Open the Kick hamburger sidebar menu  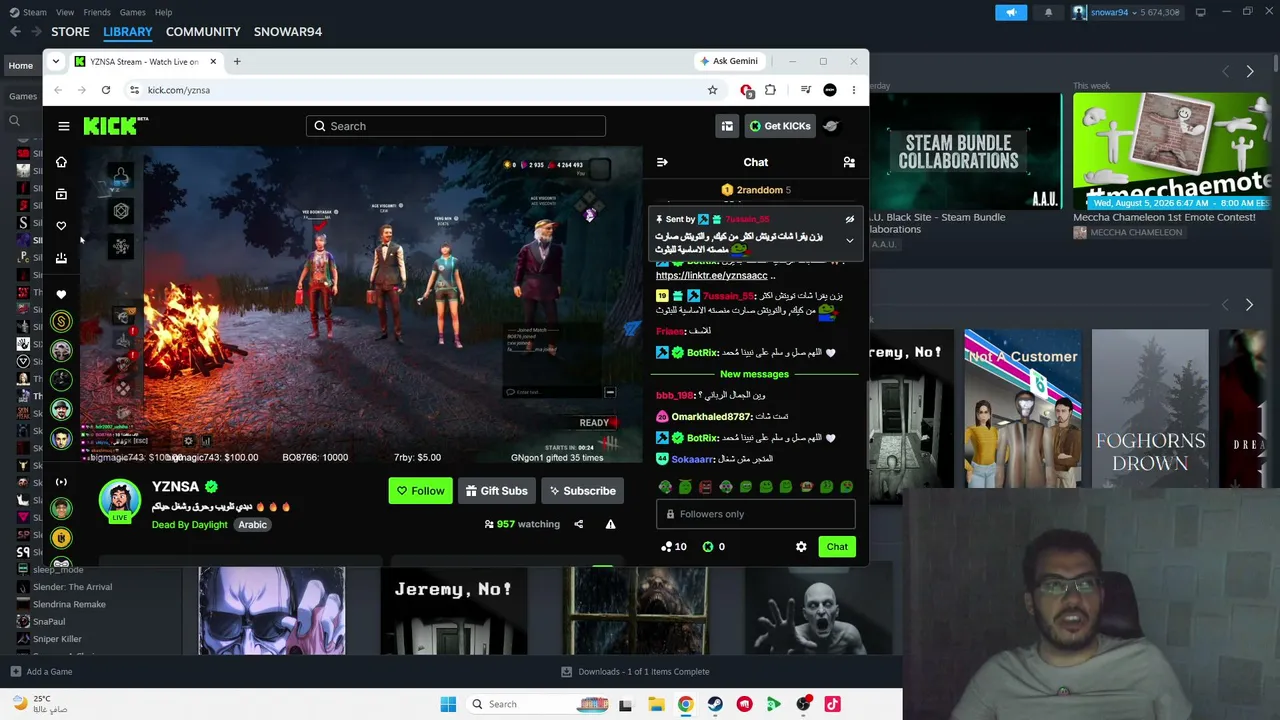64,126
